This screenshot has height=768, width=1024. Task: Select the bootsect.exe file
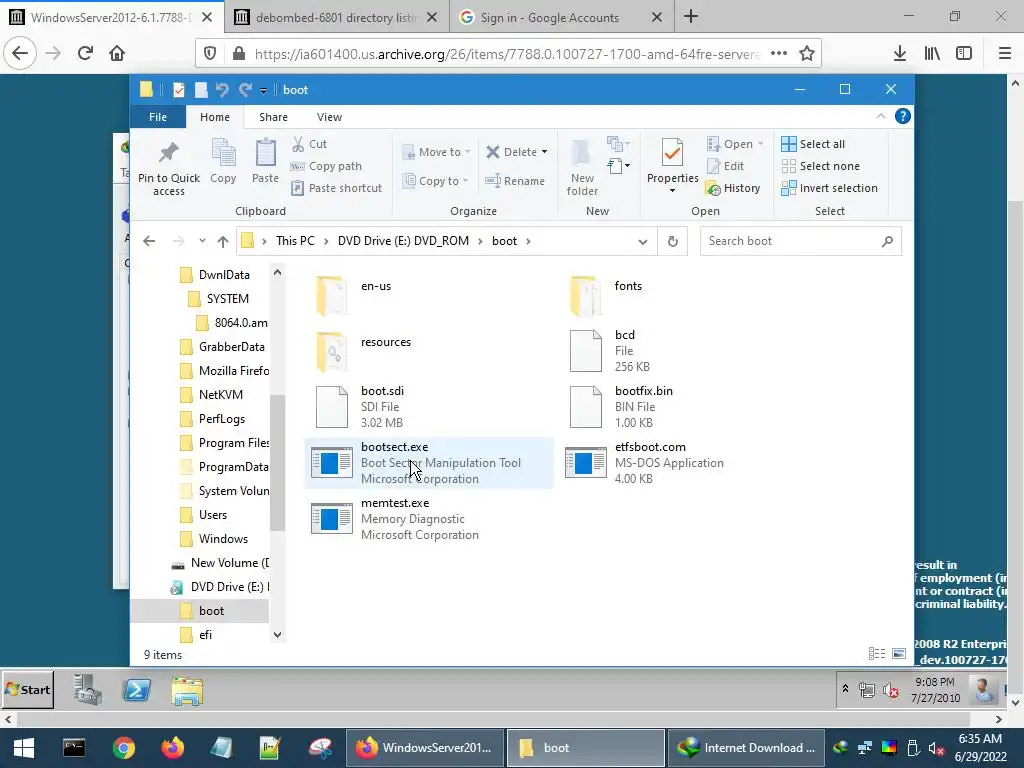[x=428, y=462]
